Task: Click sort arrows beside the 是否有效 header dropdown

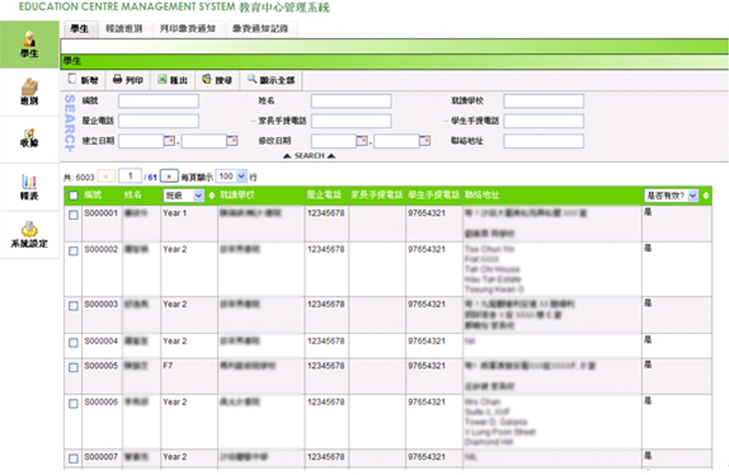Action: 706,196
